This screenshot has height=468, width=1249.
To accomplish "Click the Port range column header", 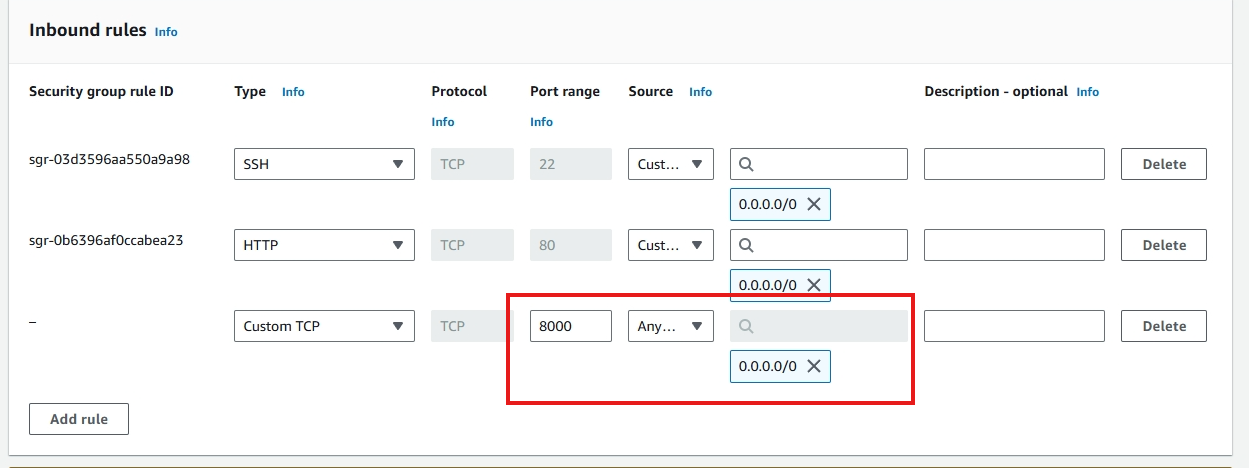I will (565, 91).
